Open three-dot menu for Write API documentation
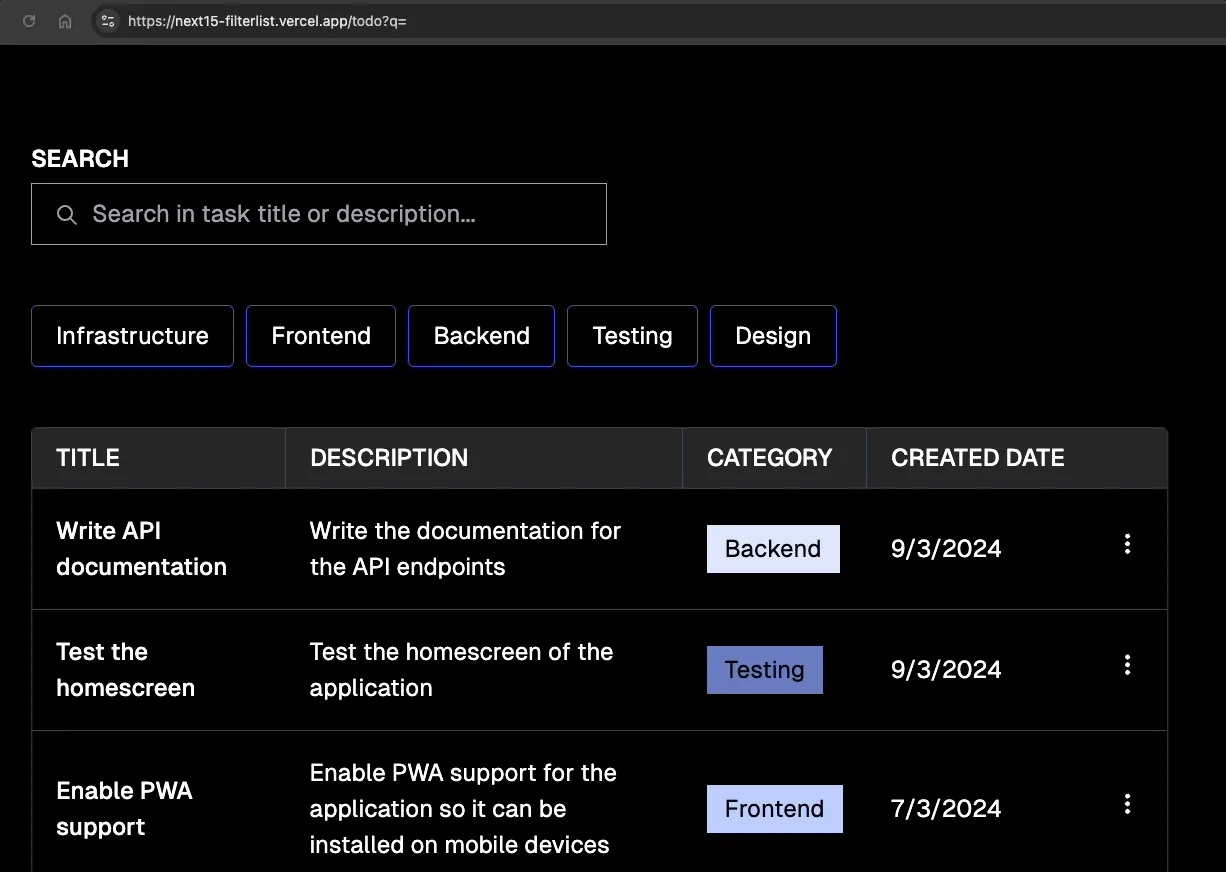Screen dimensions: 1226x872 point(1127,544)
